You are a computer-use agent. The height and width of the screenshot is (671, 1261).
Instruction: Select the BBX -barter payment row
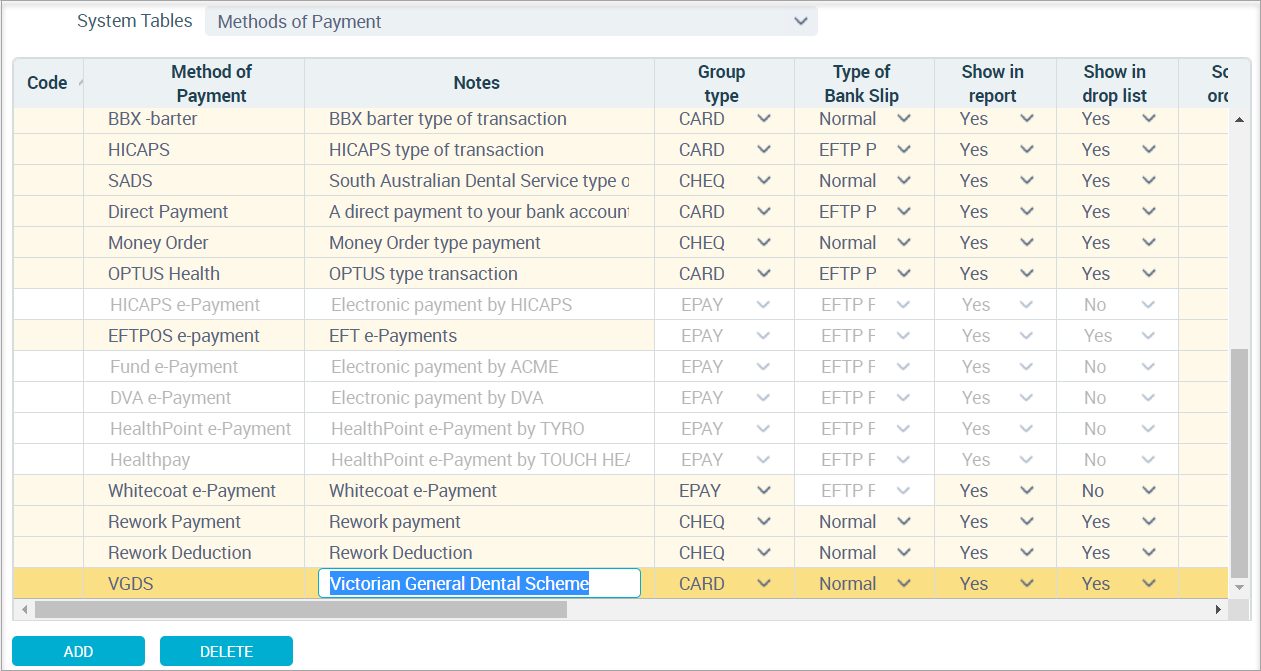[620, 118]
